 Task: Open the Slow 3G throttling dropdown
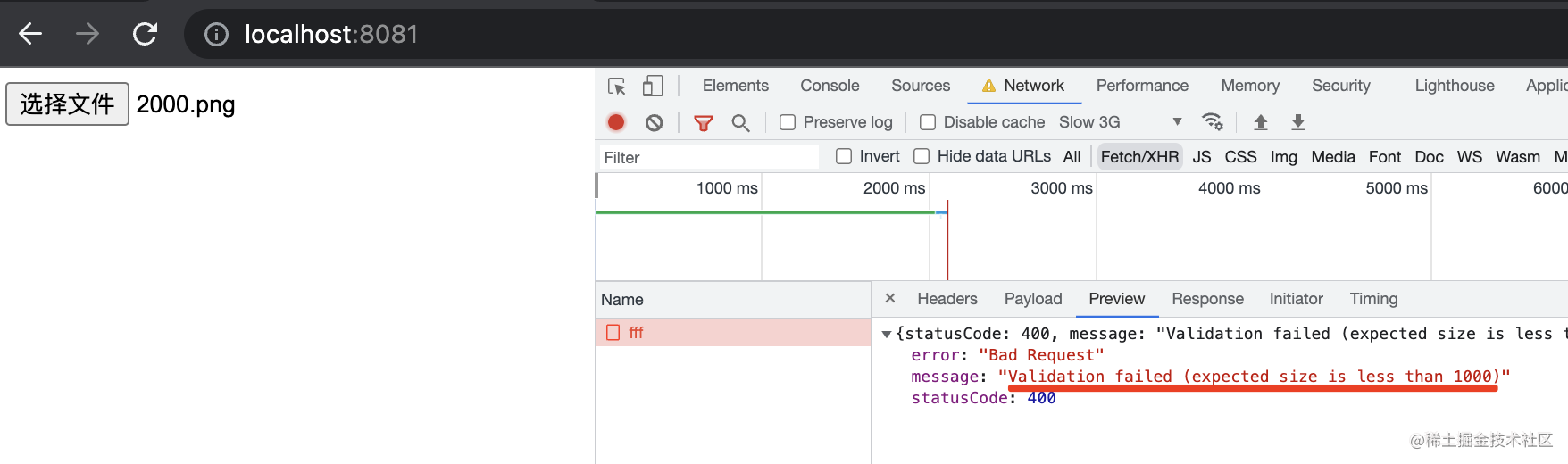coord(1121,122)
